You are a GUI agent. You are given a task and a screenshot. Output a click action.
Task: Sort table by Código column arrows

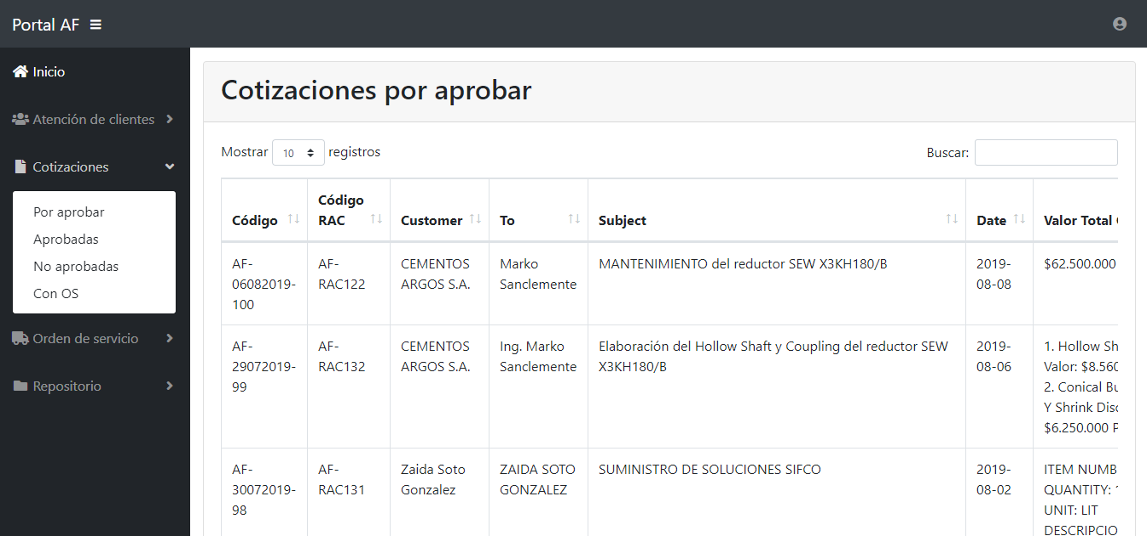293,219
